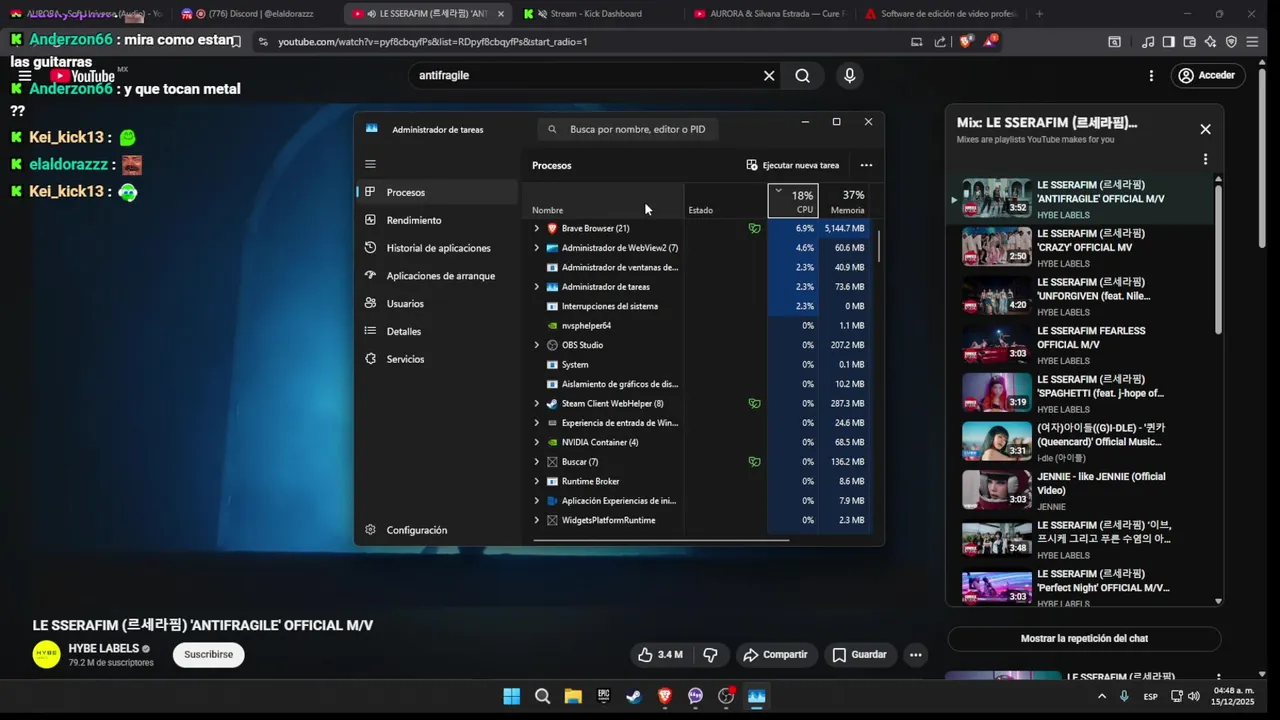The height and width of the screenshot is (720, 1280).
Task: Sort processes by CPU column
Action: pos(793,200)
